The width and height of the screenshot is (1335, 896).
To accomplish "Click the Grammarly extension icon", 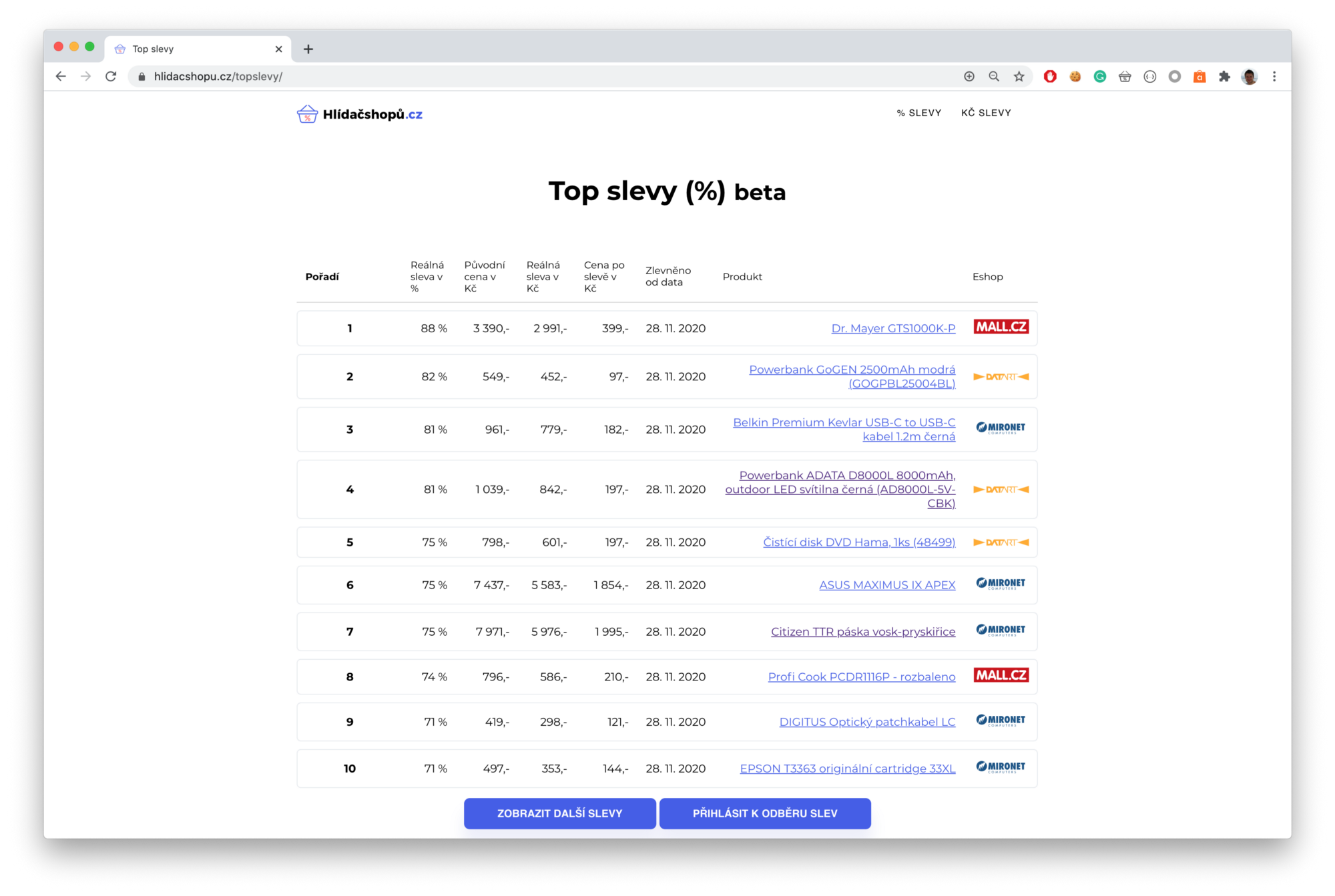I will tap(1100, 76).
